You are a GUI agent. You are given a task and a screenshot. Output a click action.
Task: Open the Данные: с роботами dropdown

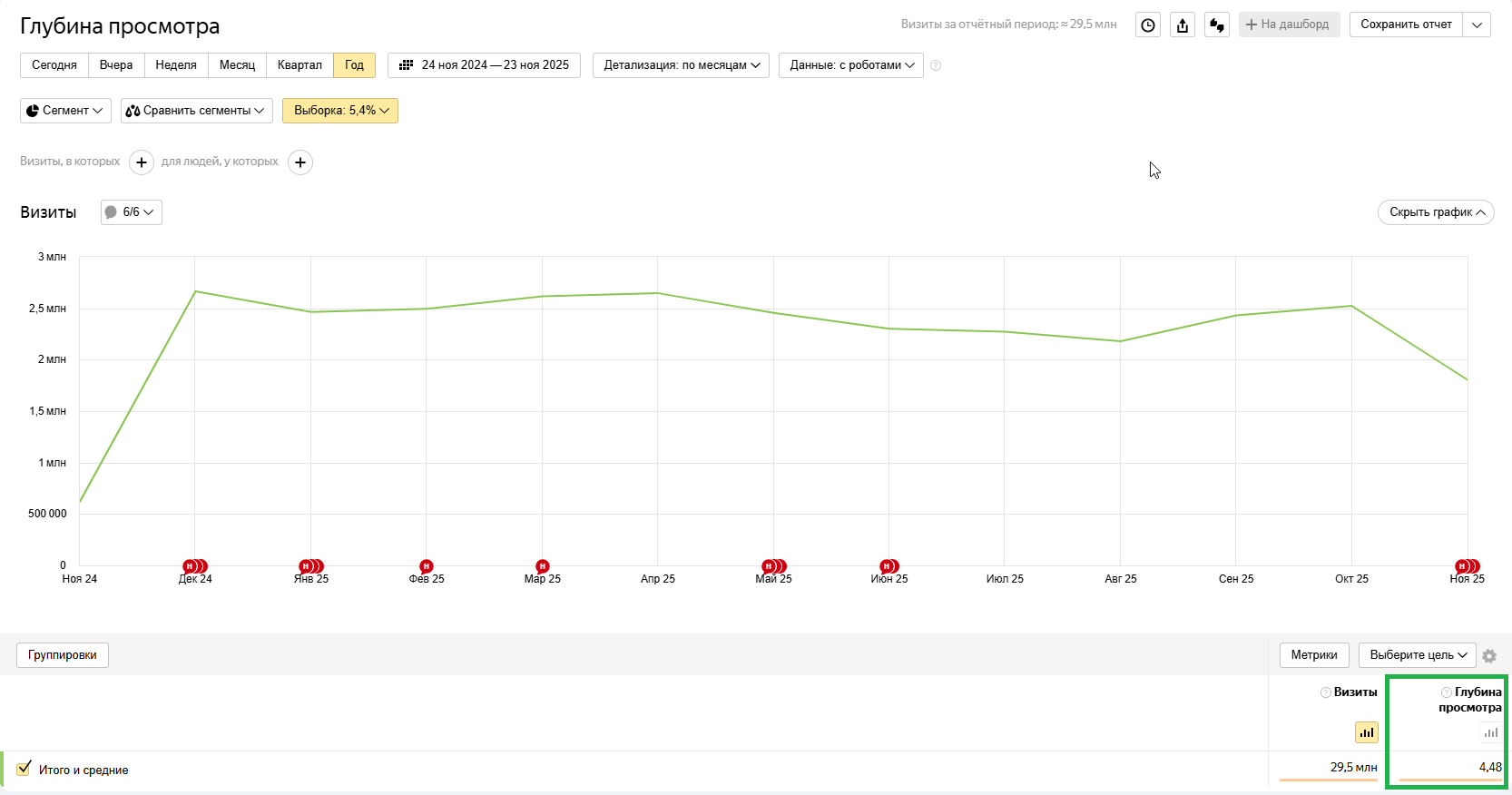pyautogui.click(x=850, y=65)
